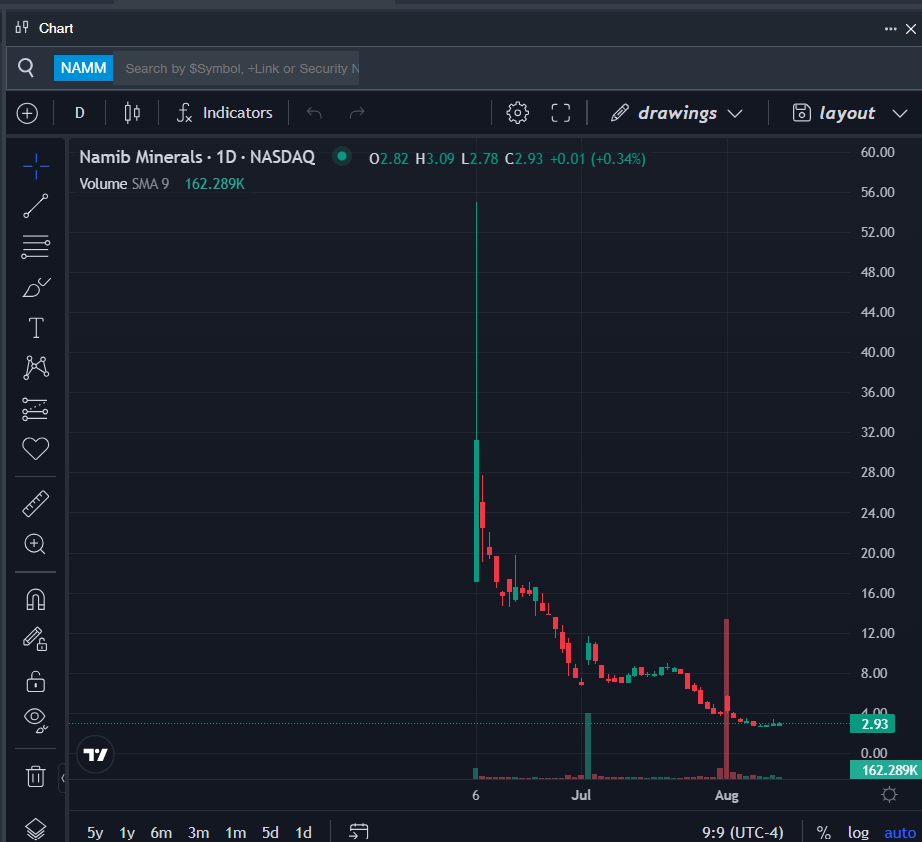Click the green market status dot
The height and width of the screenshot is (842, 922).
click(342, 156)
